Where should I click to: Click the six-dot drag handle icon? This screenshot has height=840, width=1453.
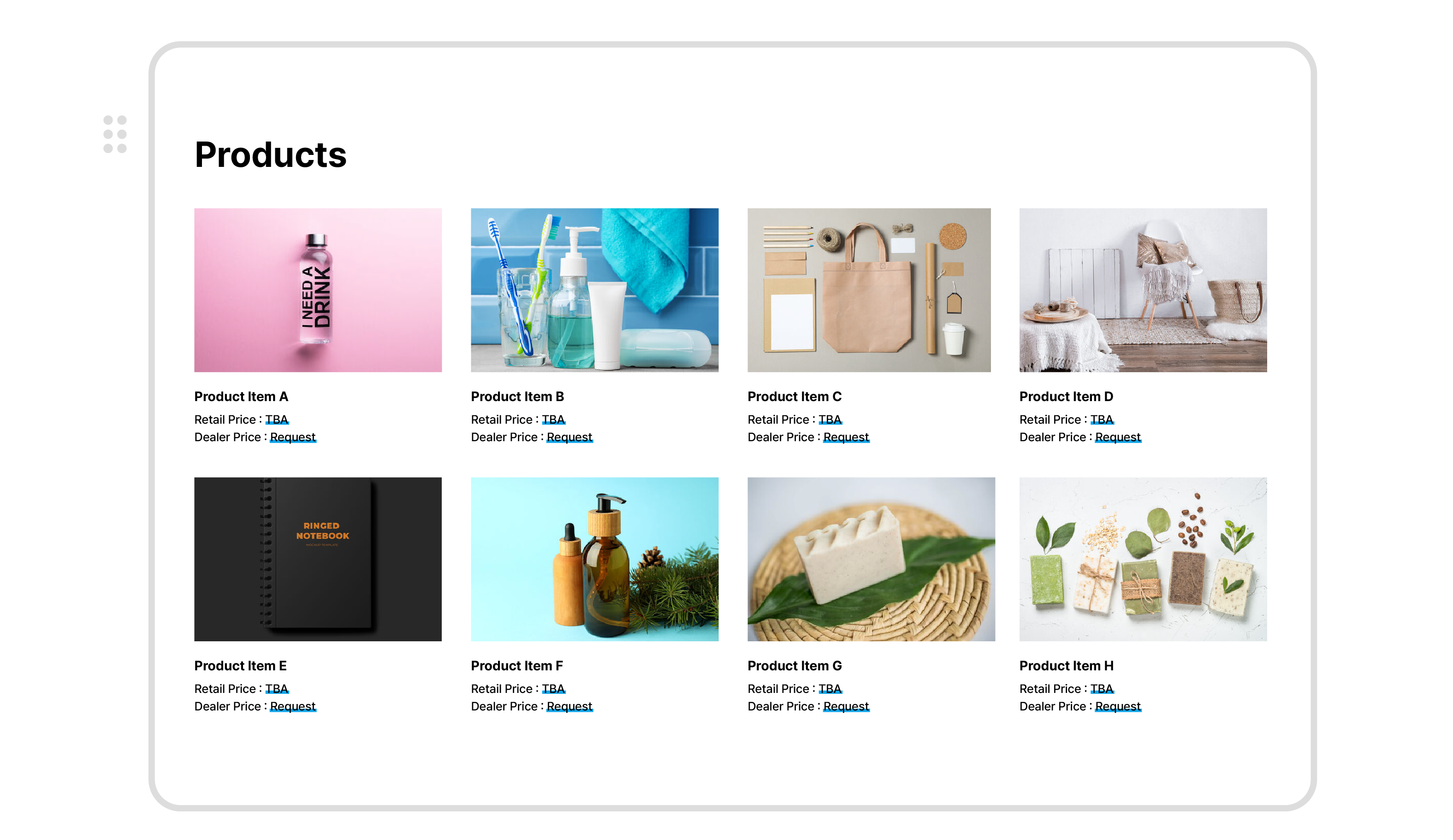(x=115, y=134)
